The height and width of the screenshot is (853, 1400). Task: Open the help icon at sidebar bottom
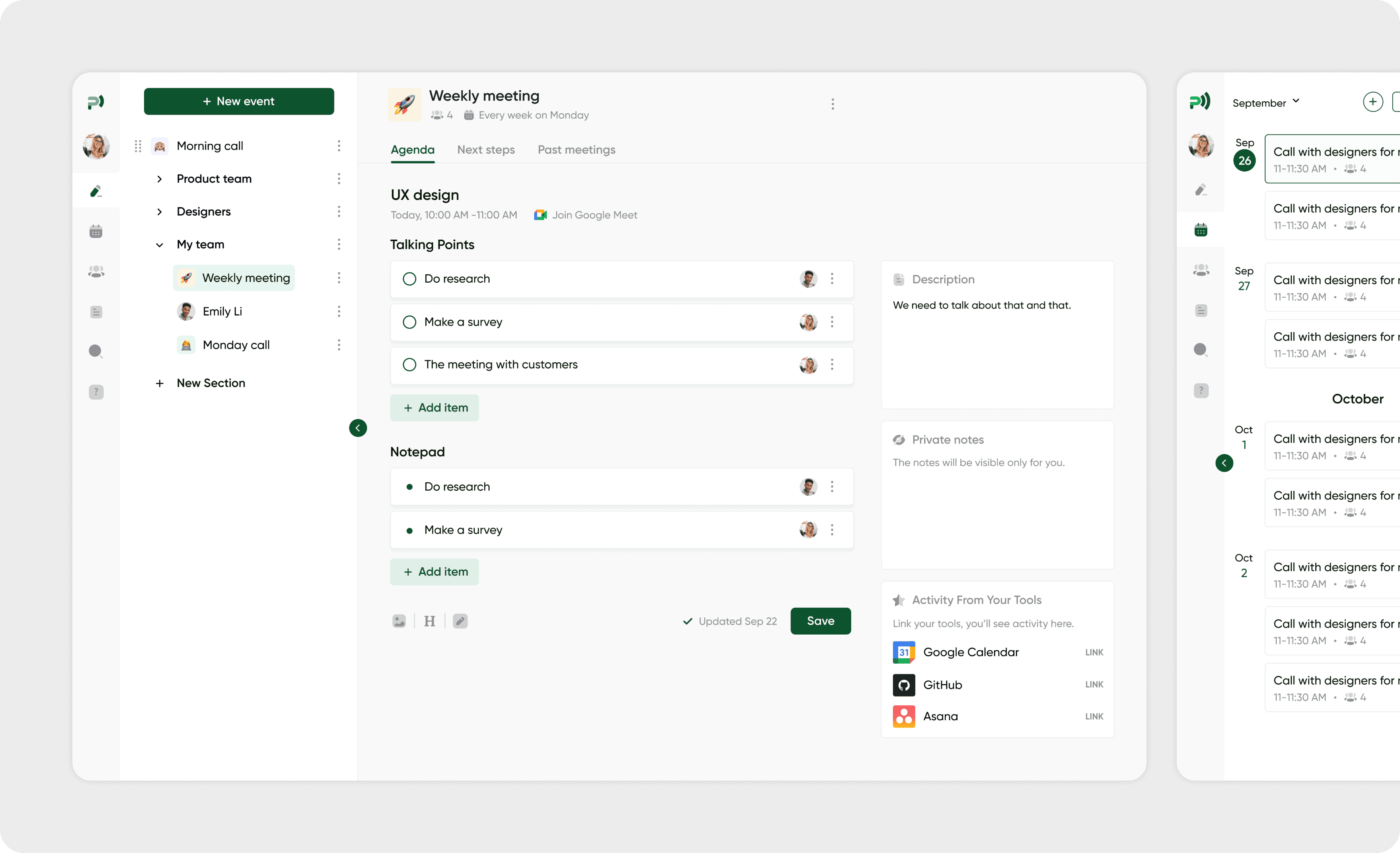96,392
